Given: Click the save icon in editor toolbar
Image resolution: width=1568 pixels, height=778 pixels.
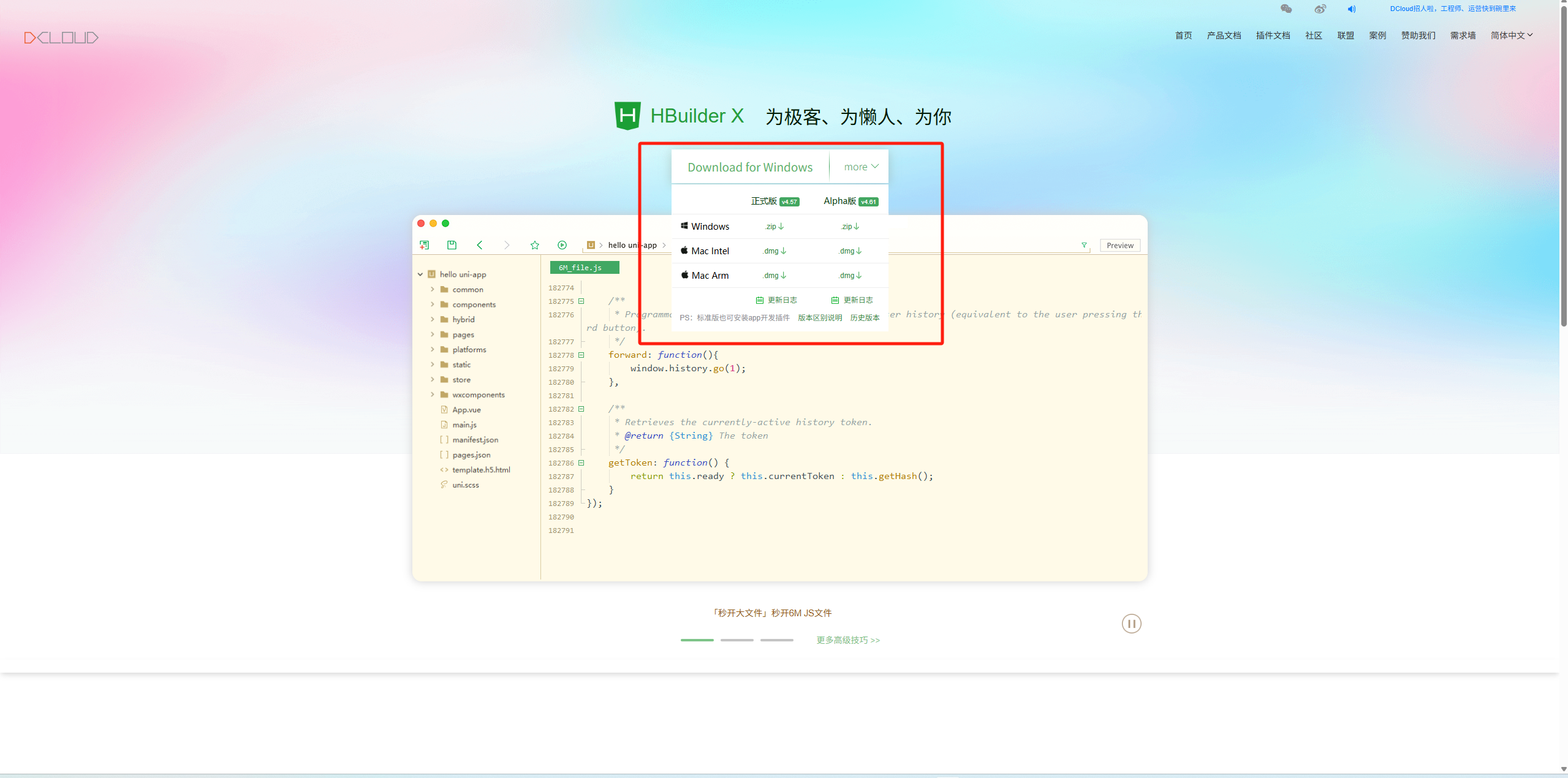Looking at the screenshot, I should click(452, 245).
